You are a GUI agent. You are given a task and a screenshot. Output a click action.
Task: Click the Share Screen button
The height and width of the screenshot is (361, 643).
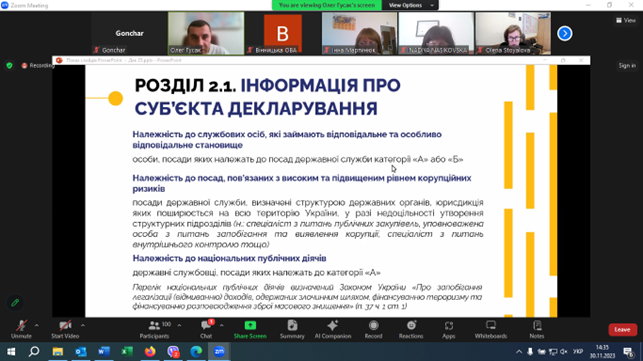(250, 329)
